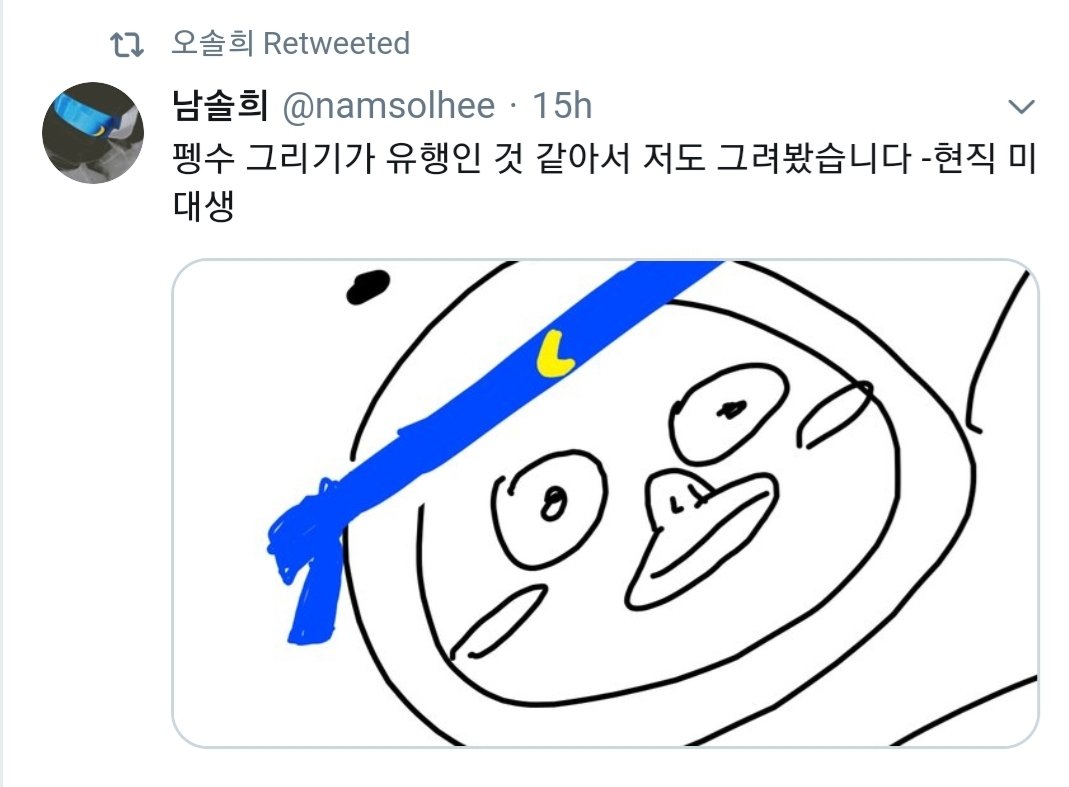
Task: Open the 오솔희 Retweeted label
Action: point(290,44)
